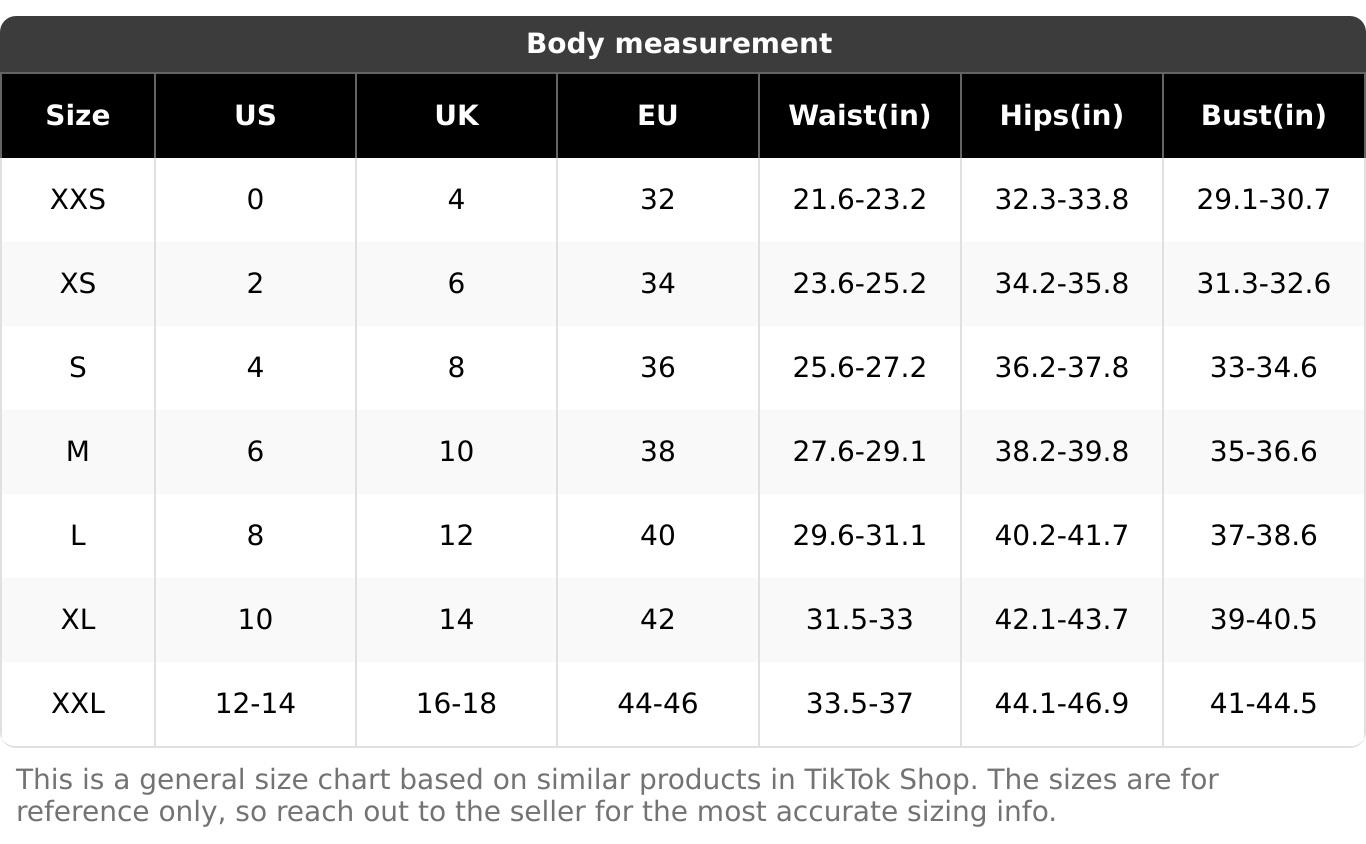The image size is (1366, 844).
Task: Click hips measurement 40.2-41.7 cell
Action: click(x=1061, y=536)
